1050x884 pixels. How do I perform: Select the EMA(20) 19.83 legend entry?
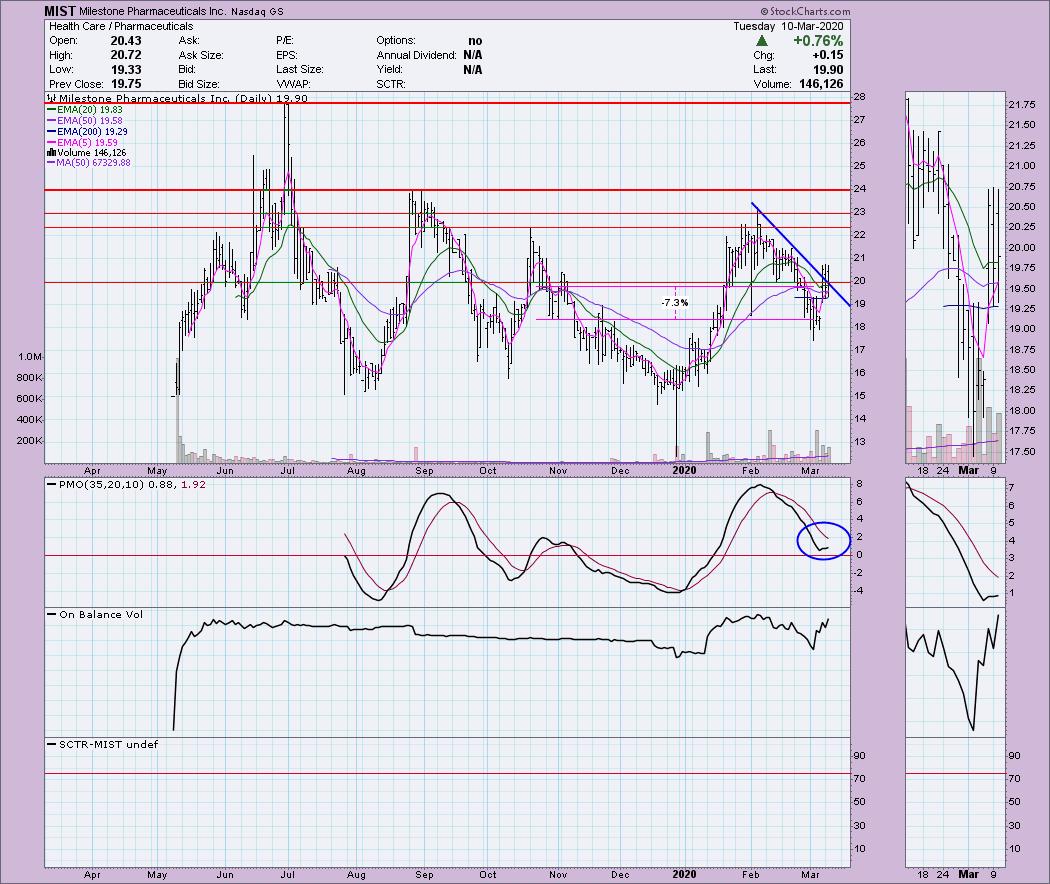pos(84,109)
